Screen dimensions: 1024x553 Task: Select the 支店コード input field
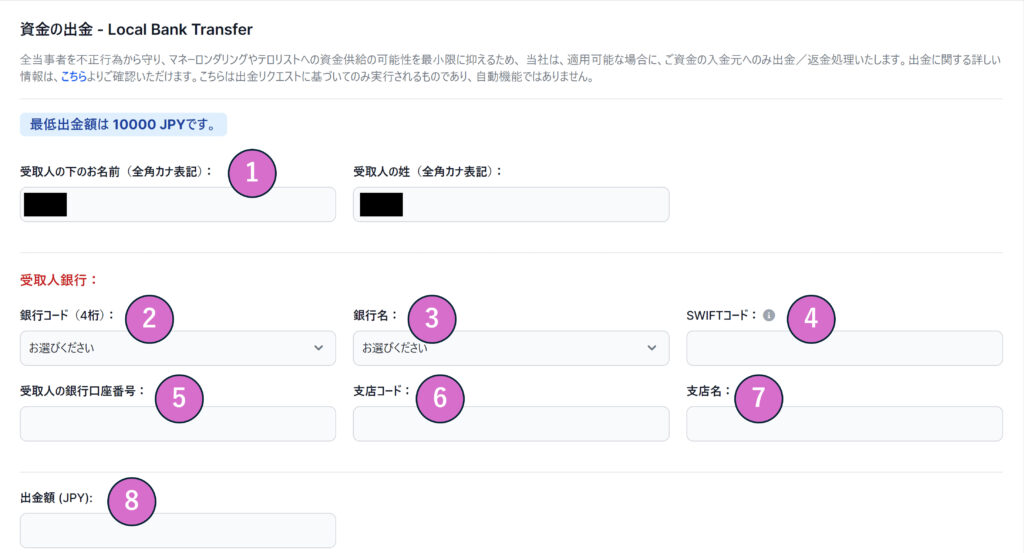(510, 424)
